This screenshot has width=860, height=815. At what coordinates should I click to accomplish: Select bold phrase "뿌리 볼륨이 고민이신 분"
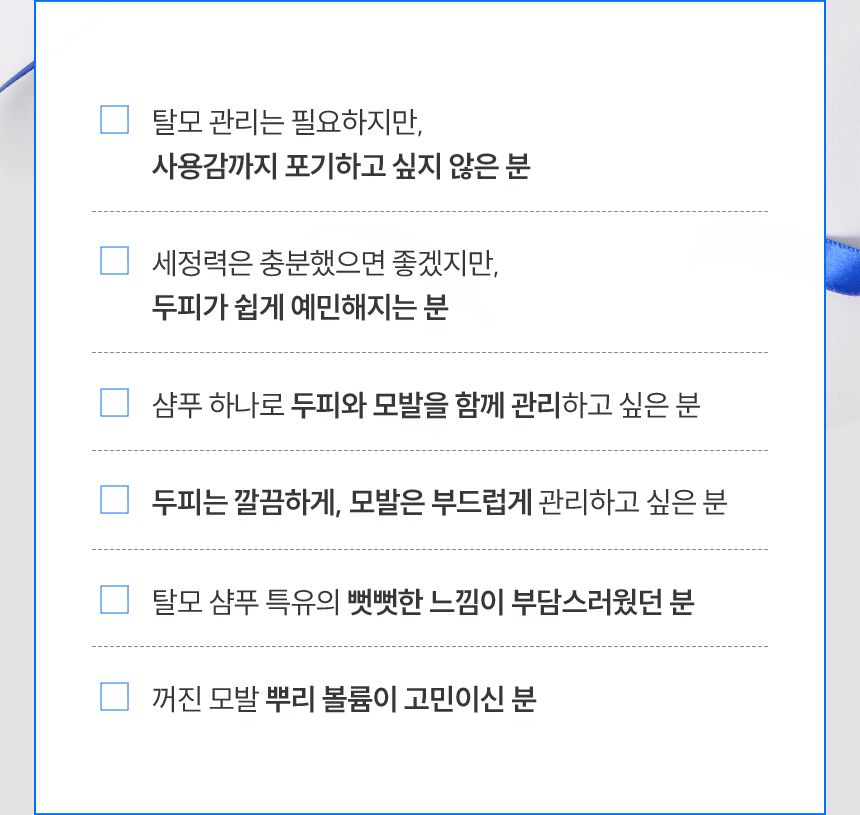coord(400,697)
